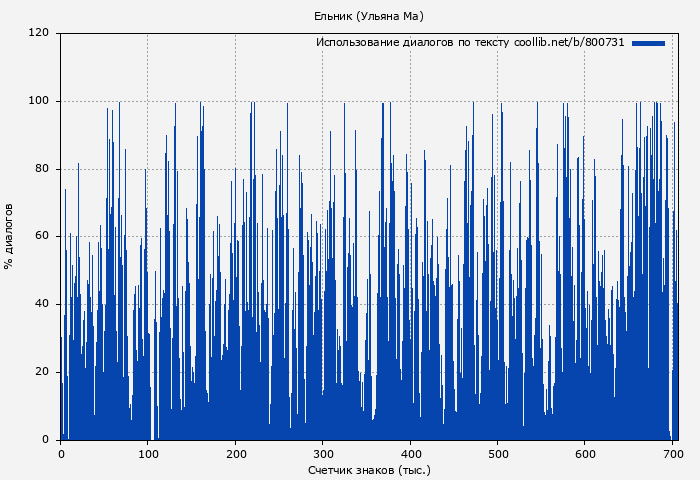
Task: Select the 400 tick on horizontal axis
Action: click(409, 453)
